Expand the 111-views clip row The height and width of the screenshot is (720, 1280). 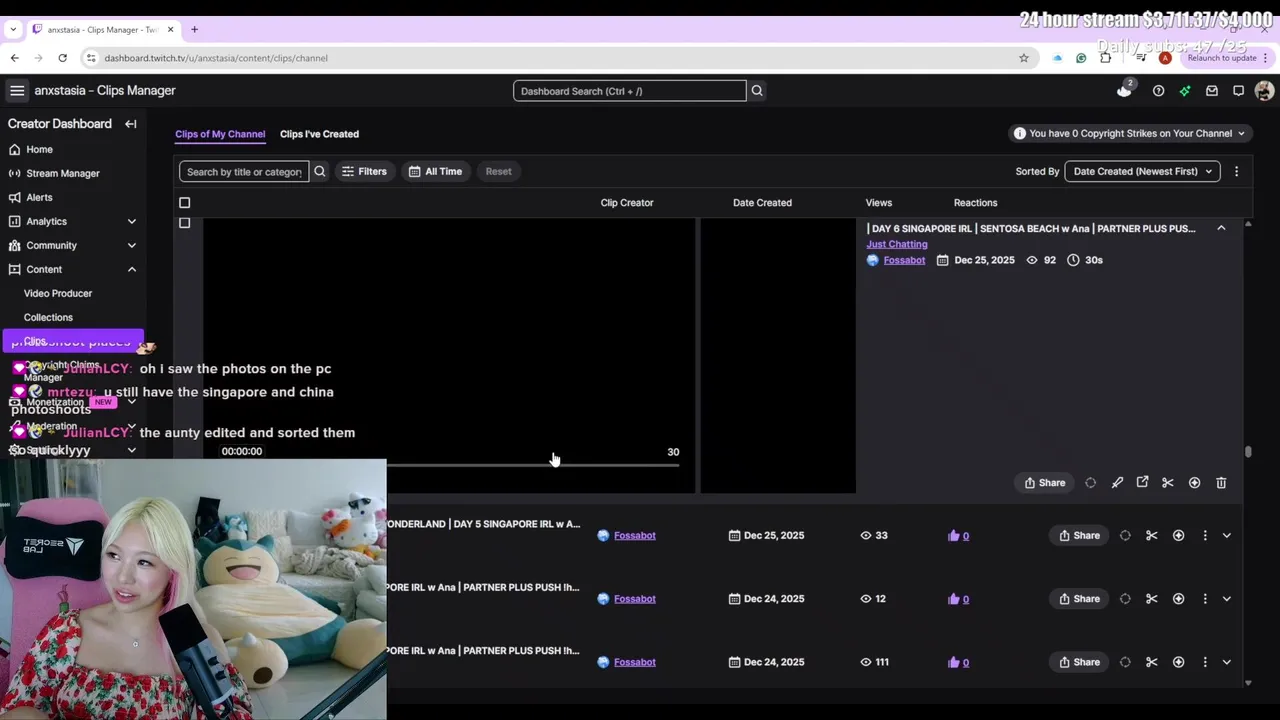pos(1227,662)
